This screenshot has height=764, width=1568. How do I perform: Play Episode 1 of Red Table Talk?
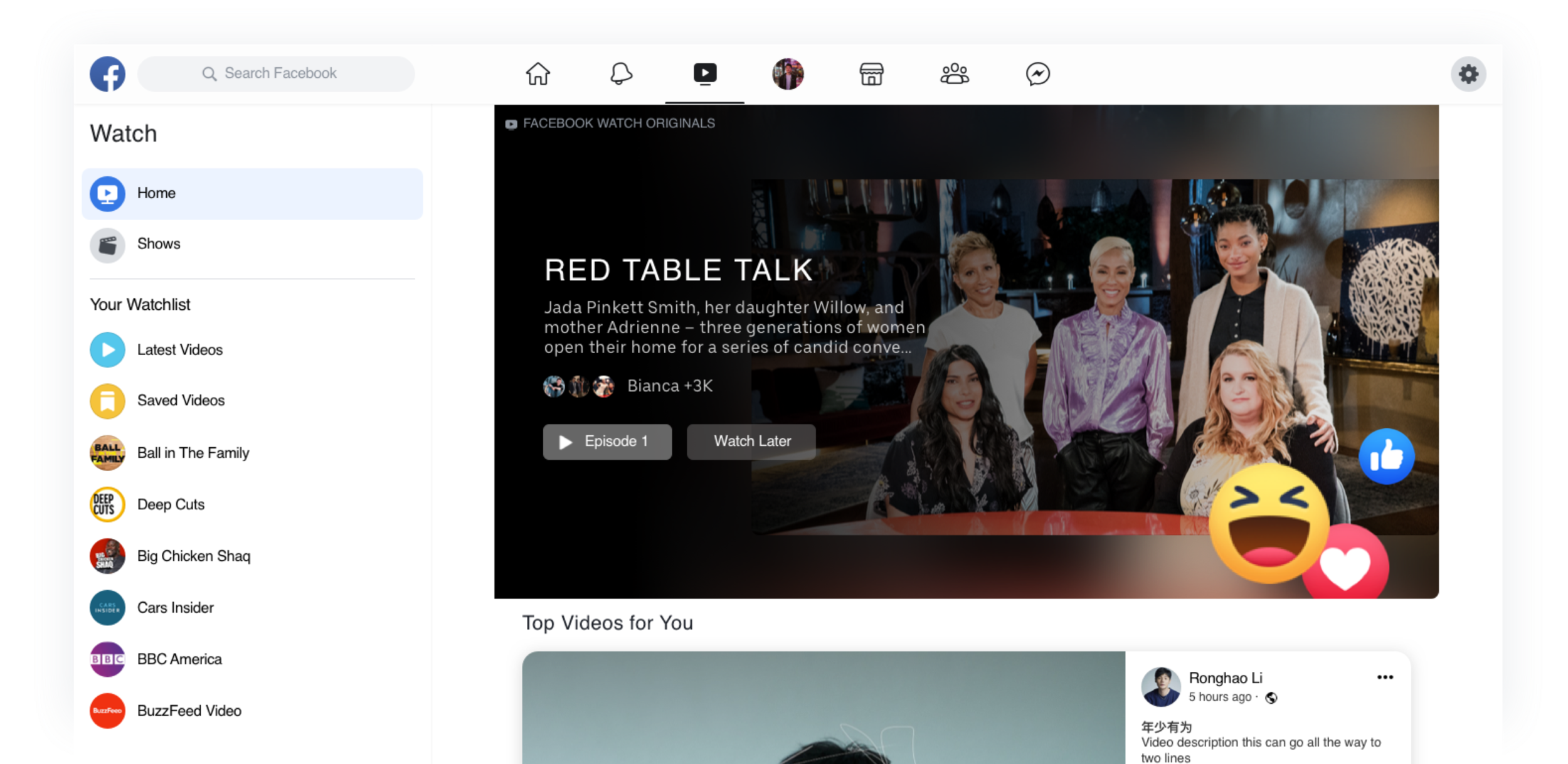607,442
